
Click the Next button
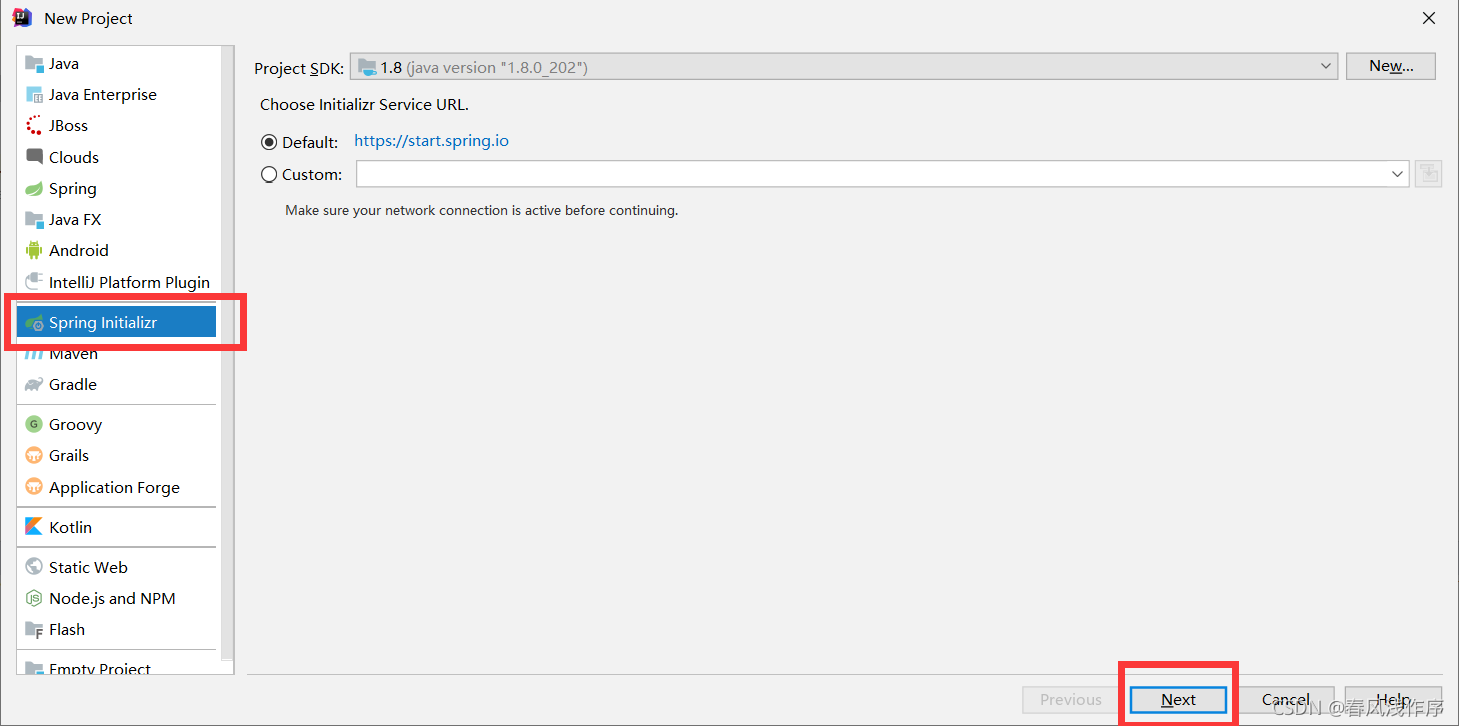pos(1178,700)
